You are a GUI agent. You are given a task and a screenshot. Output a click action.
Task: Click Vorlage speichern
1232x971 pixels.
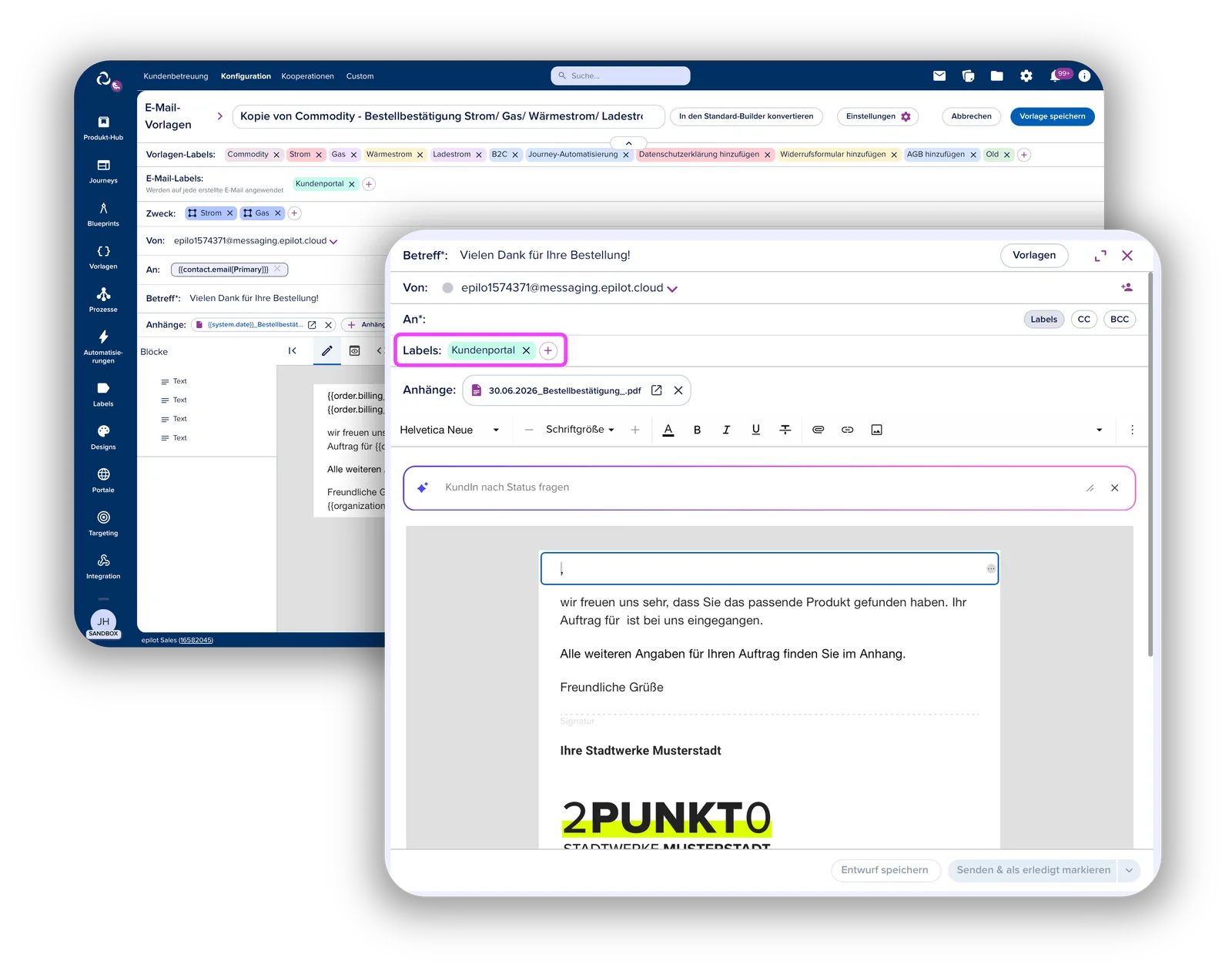(1052, 116)
